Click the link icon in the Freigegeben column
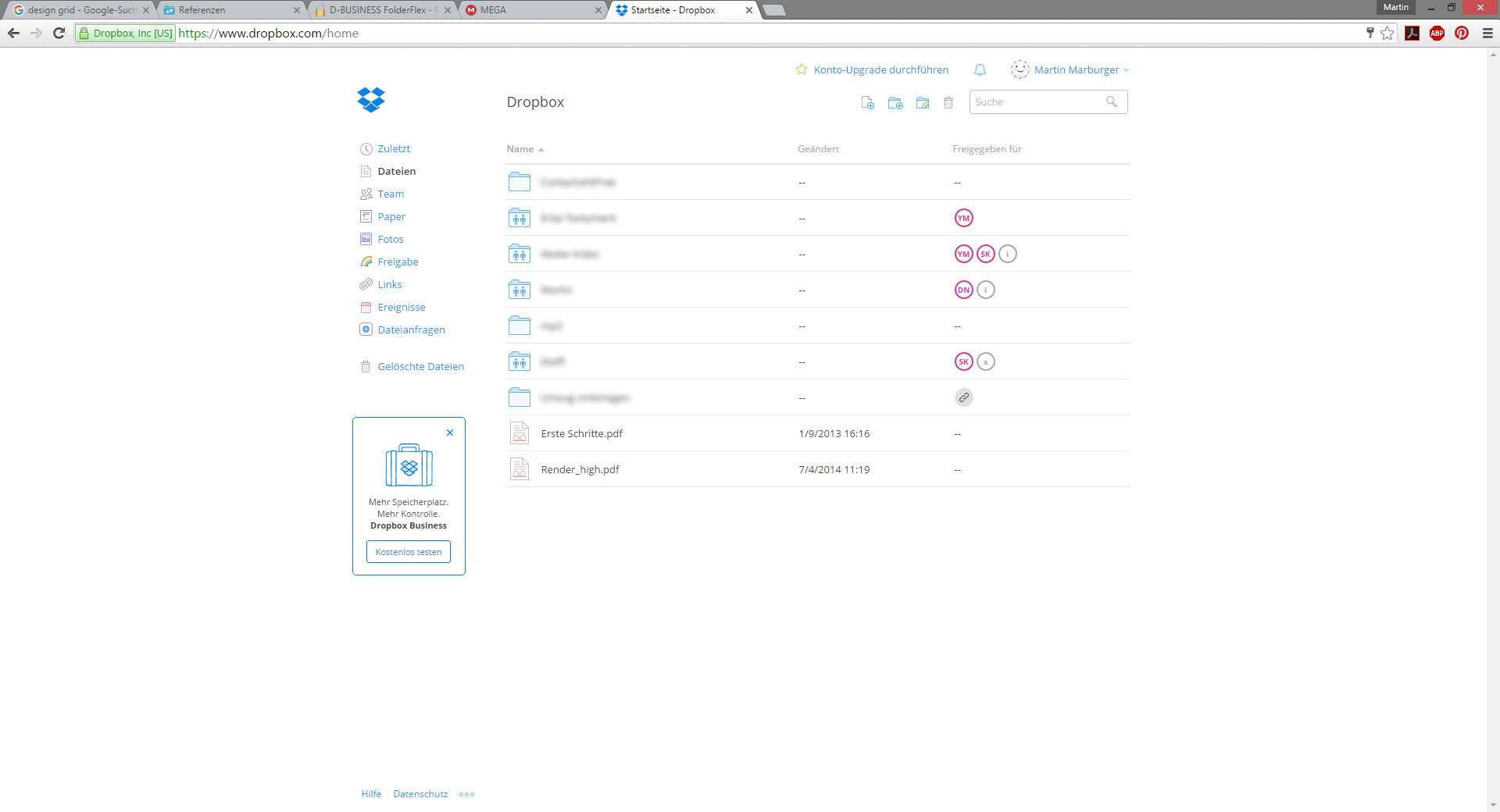 [964, 397]
